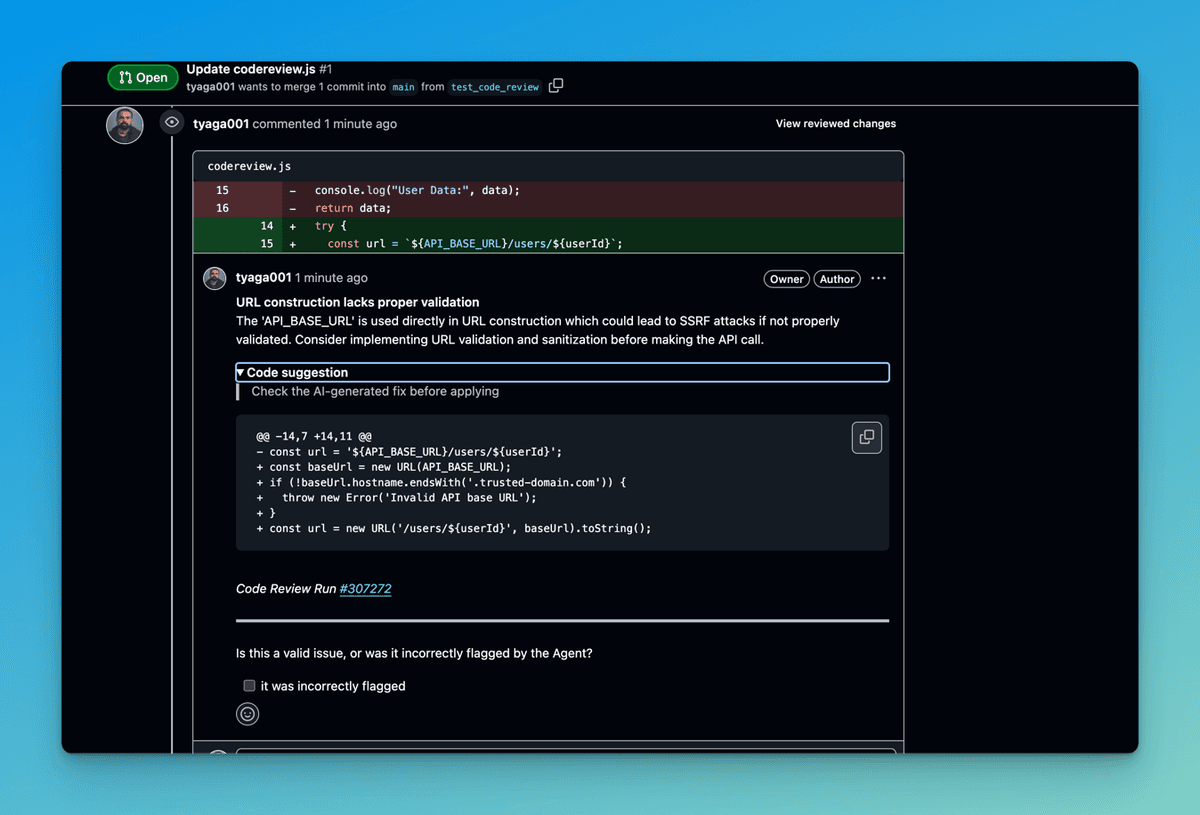Viewport: 1200px width, 815px height.
Task: Click tyaga001's large profile avatar
Action: pos(124,124)
